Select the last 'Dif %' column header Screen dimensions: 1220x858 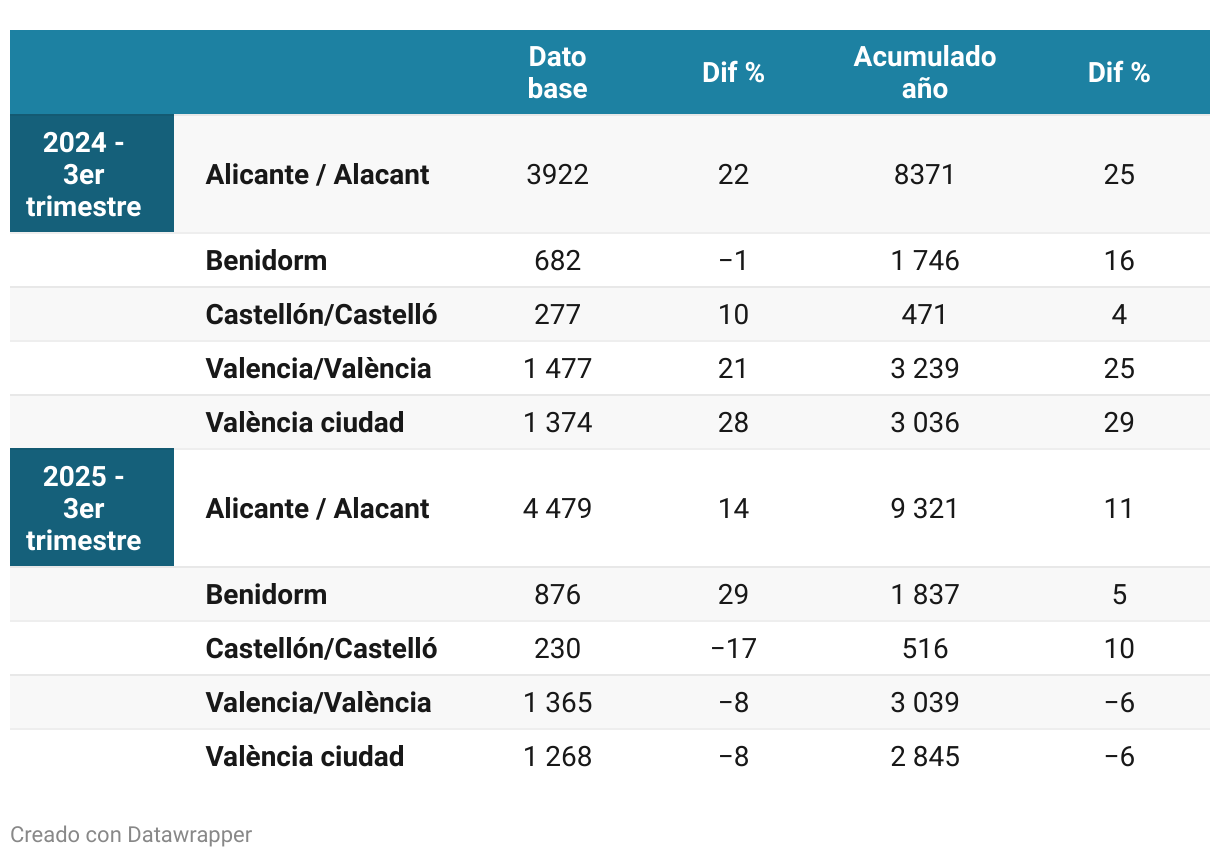click(1119, 72)
